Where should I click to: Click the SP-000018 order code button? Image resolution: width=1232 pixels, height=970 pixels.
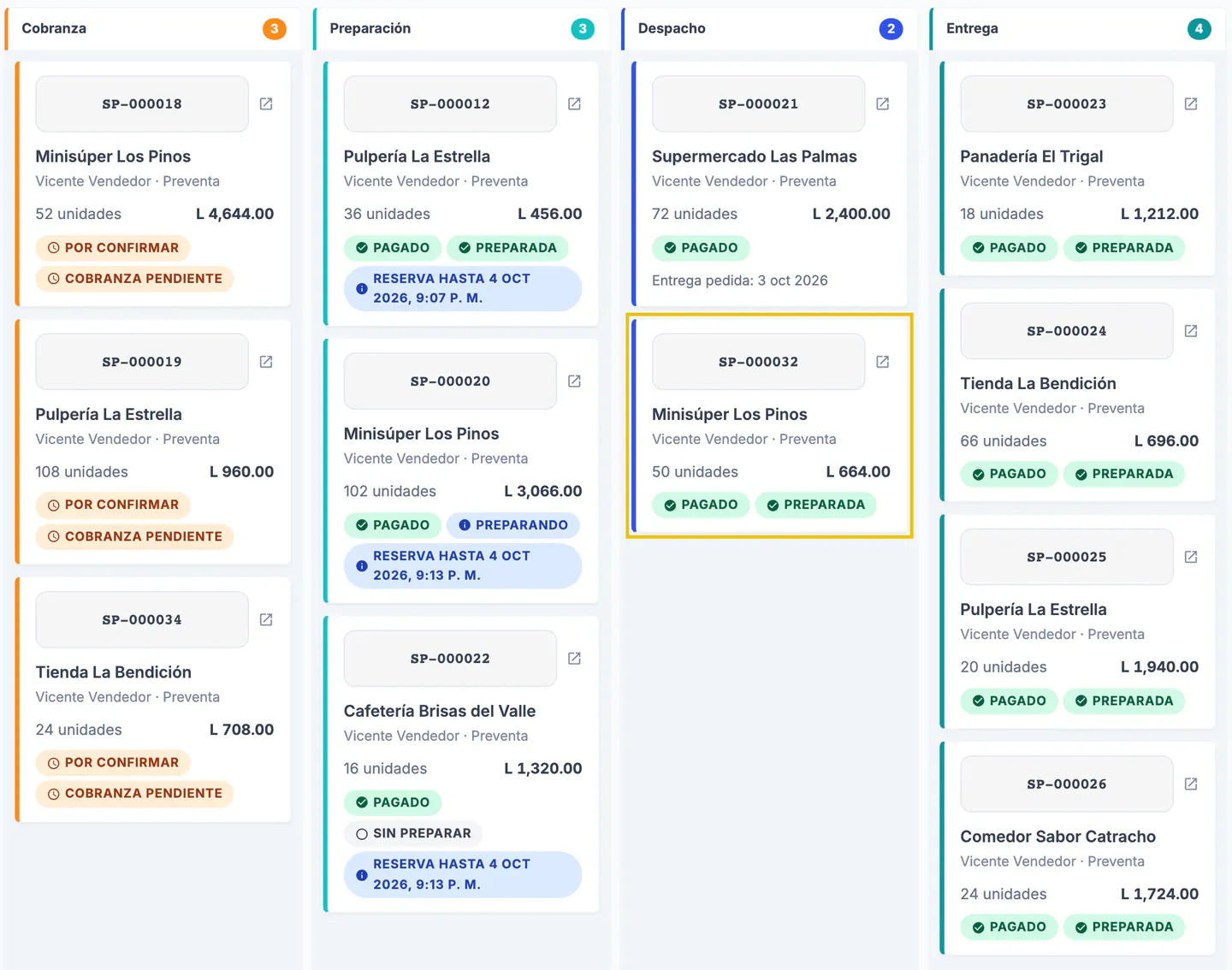(142, 104)
